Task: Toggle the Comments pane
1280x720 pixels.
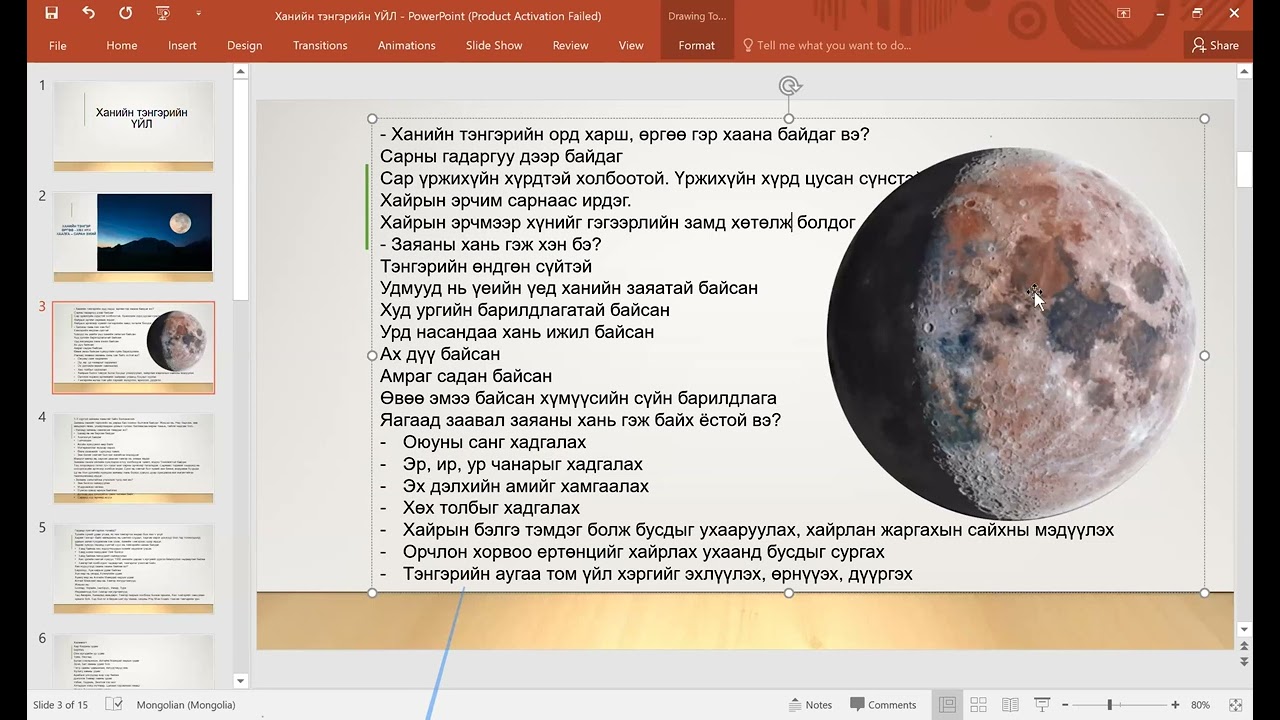Action: (883, 705)
